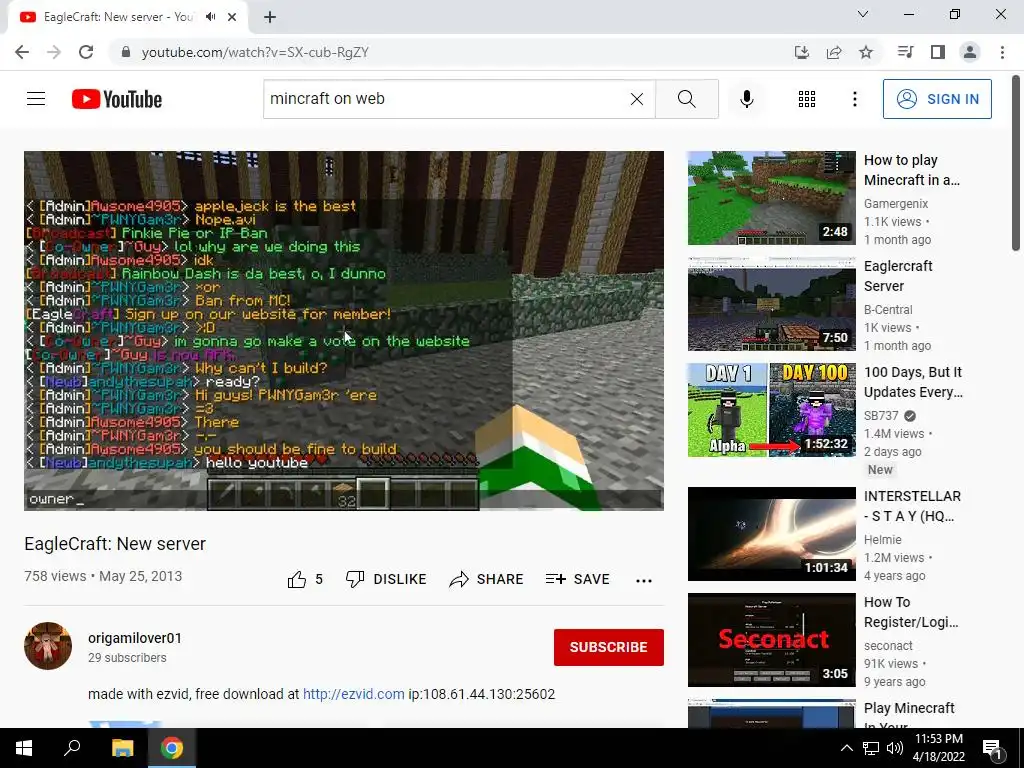Open more actions ellipsis under video
The image size is (1024, 768).
644,580
